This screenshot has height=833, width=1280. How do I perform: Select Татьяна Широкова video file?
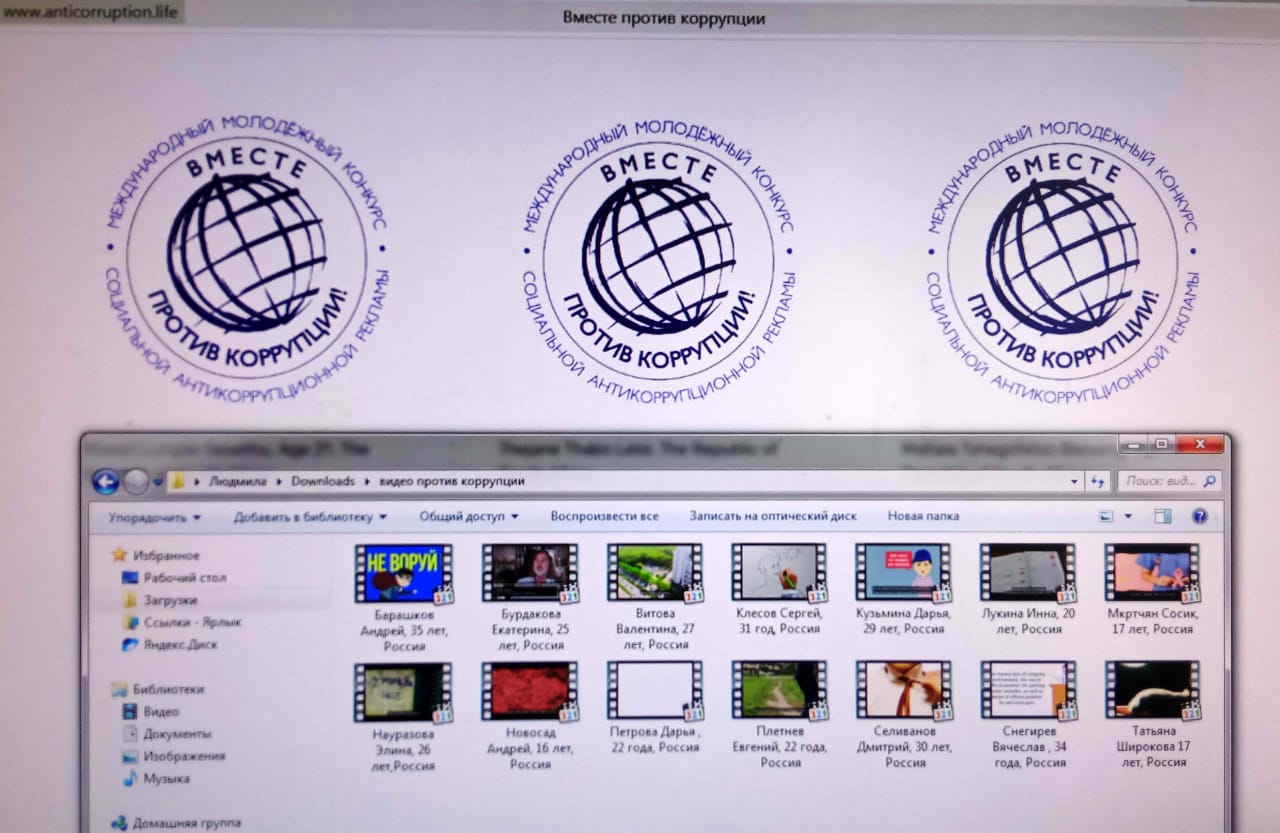click(1152, 690)
